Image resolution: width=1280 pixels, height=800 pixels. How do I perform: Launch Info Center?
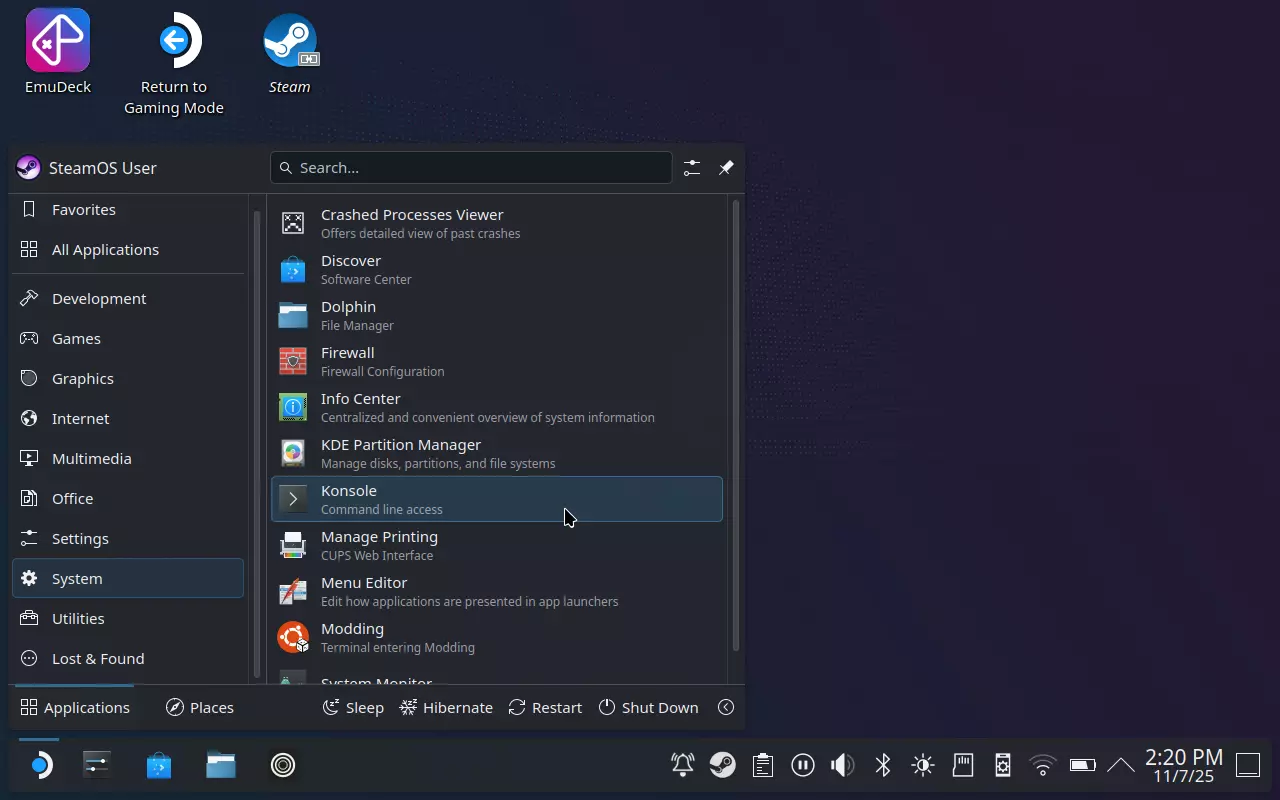click(497, 407)
